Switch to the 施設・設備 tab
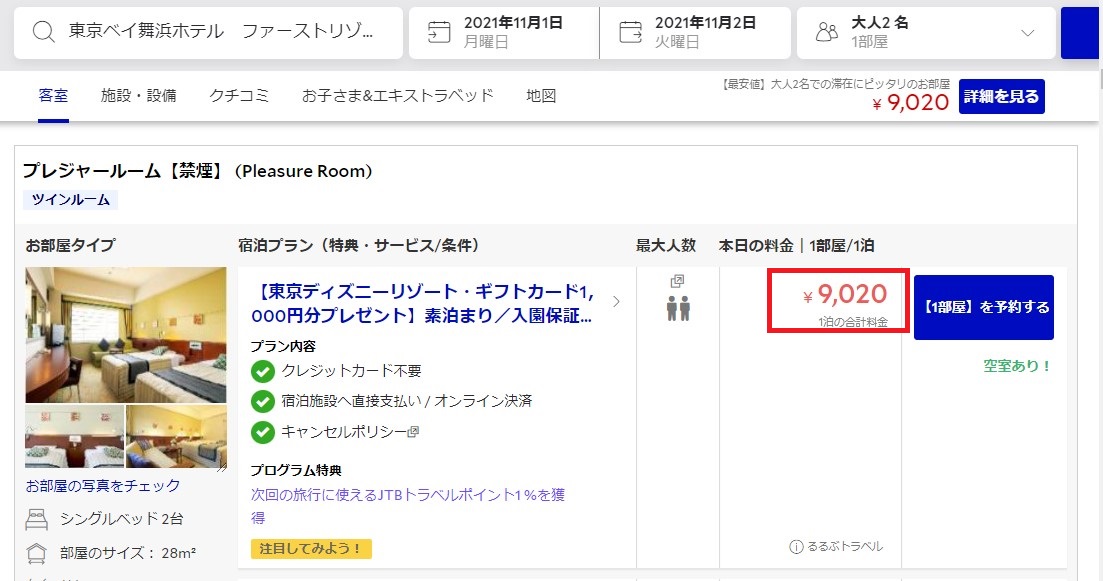This screenshot has height=581, width=1103. coord(139,95)
